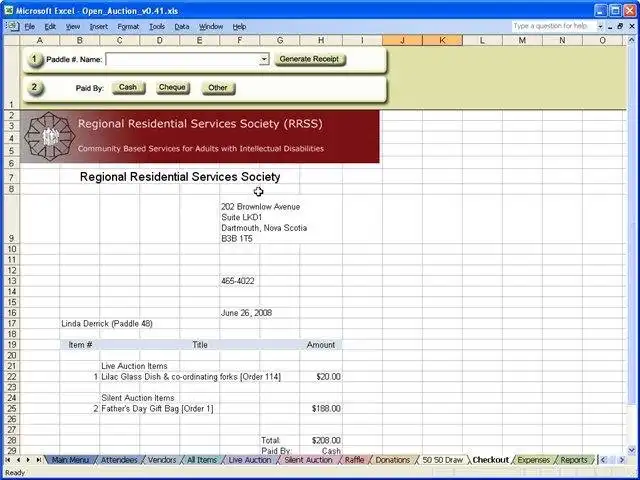Click next sheet tab arrow
The image size is (640, 480).
(28, 460)
